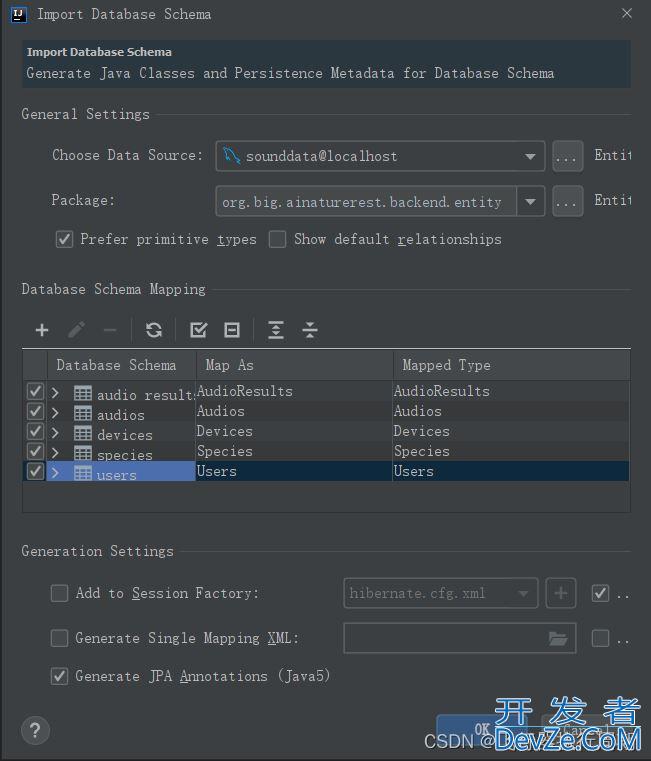Select the AudioResults Map As cell
This screenshot has width=651, height=761.
click(x=294, y=391)
